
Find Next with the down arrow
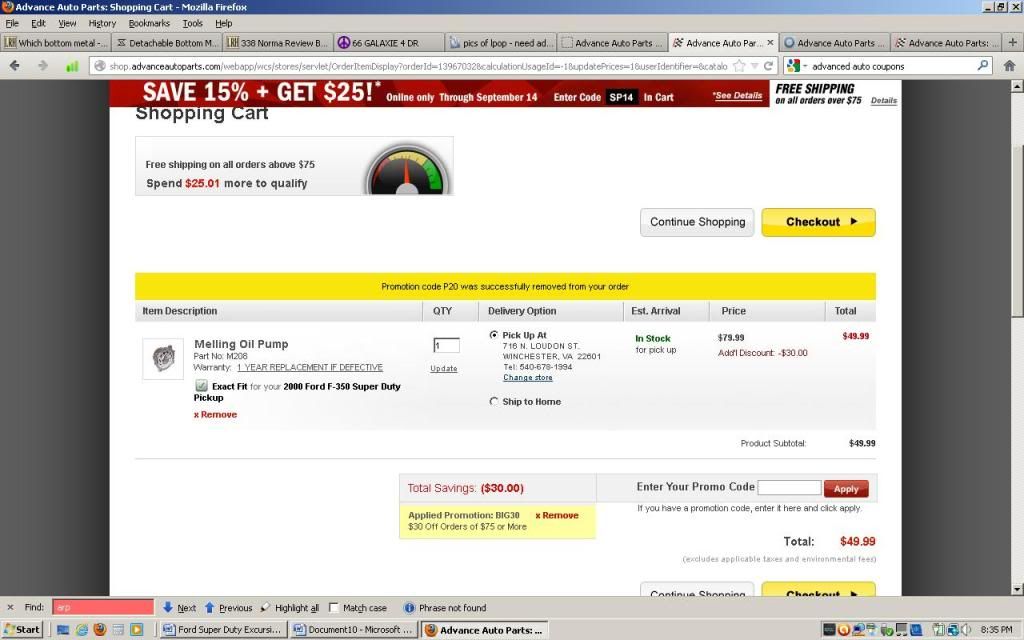pos(179,607)
